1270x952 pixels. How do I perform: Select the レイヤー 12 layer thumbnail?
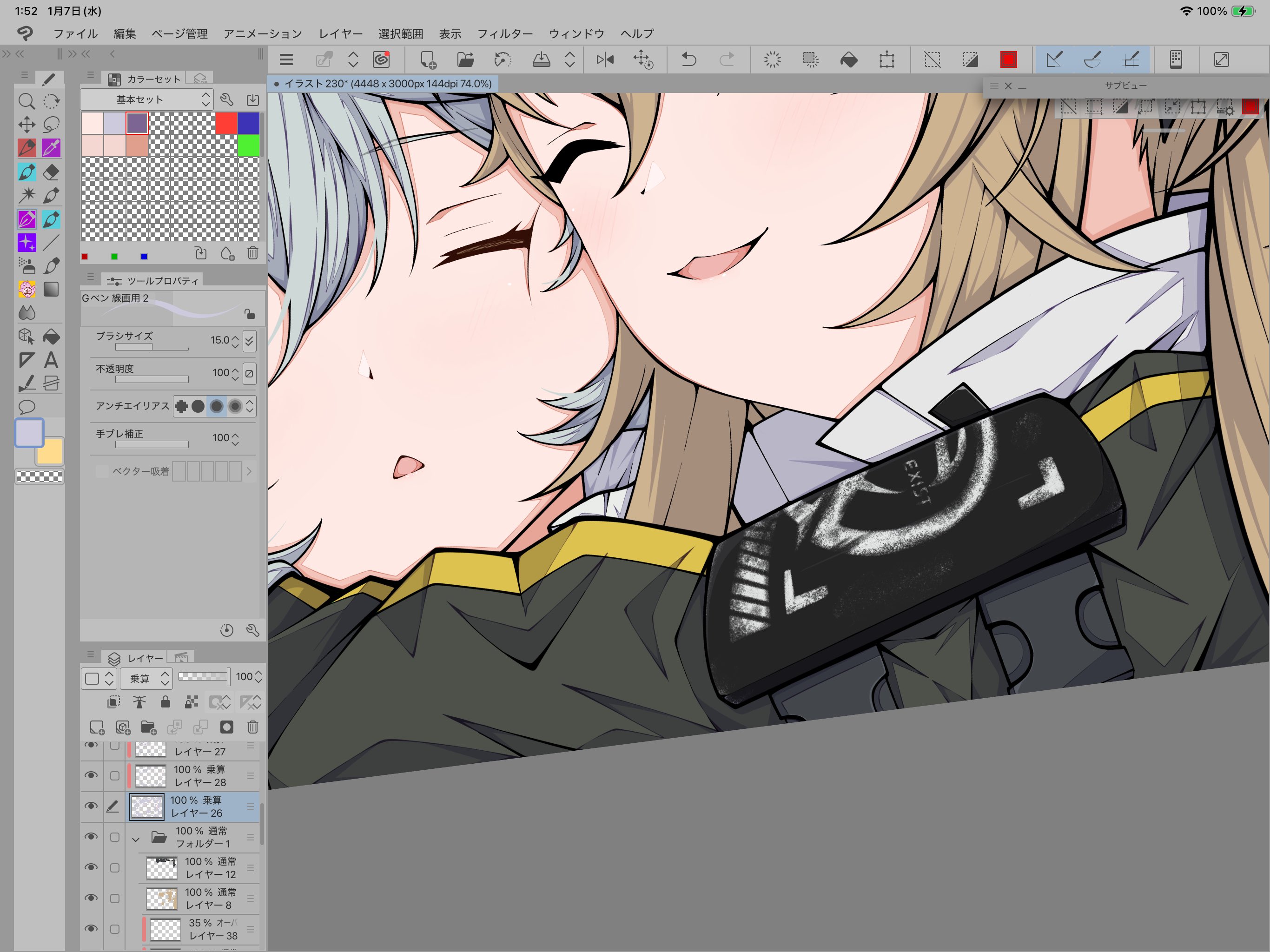pos(161,867)
